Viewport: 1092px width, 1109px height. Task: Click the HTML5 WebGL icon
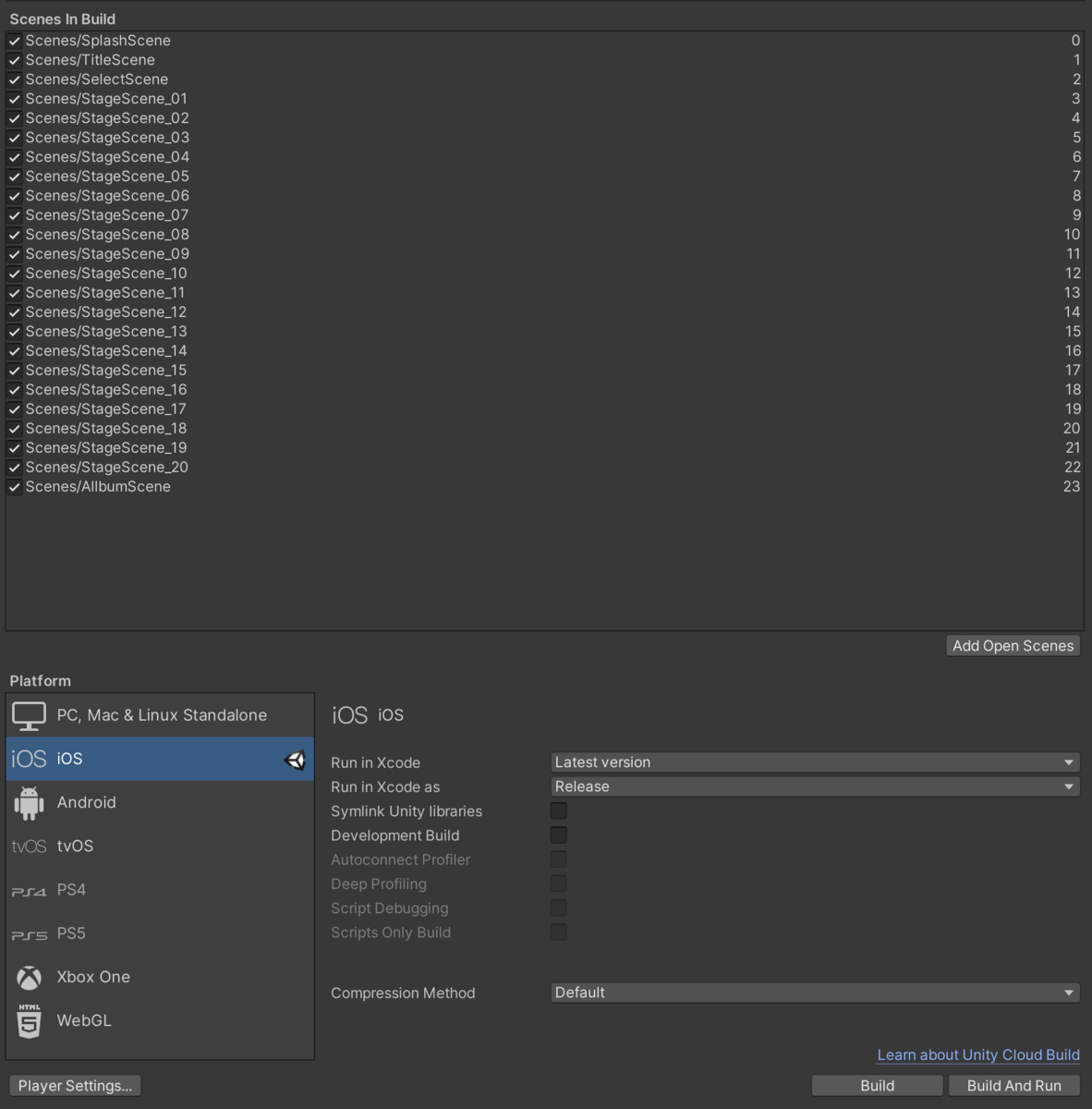[x=29, y=1021]
